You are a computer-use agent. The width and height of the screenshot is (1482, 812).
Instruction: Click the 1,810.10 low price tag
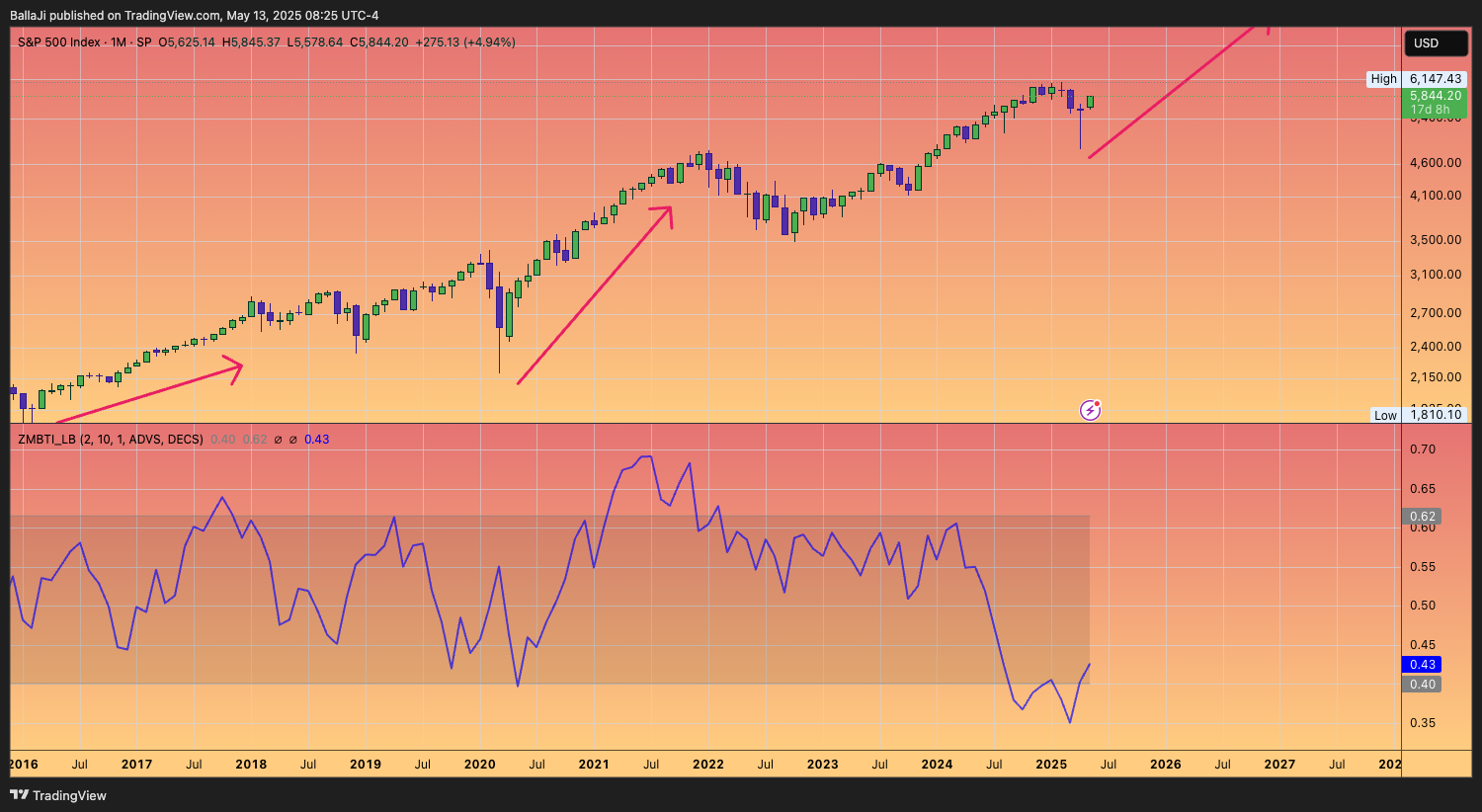(1436, 415)
